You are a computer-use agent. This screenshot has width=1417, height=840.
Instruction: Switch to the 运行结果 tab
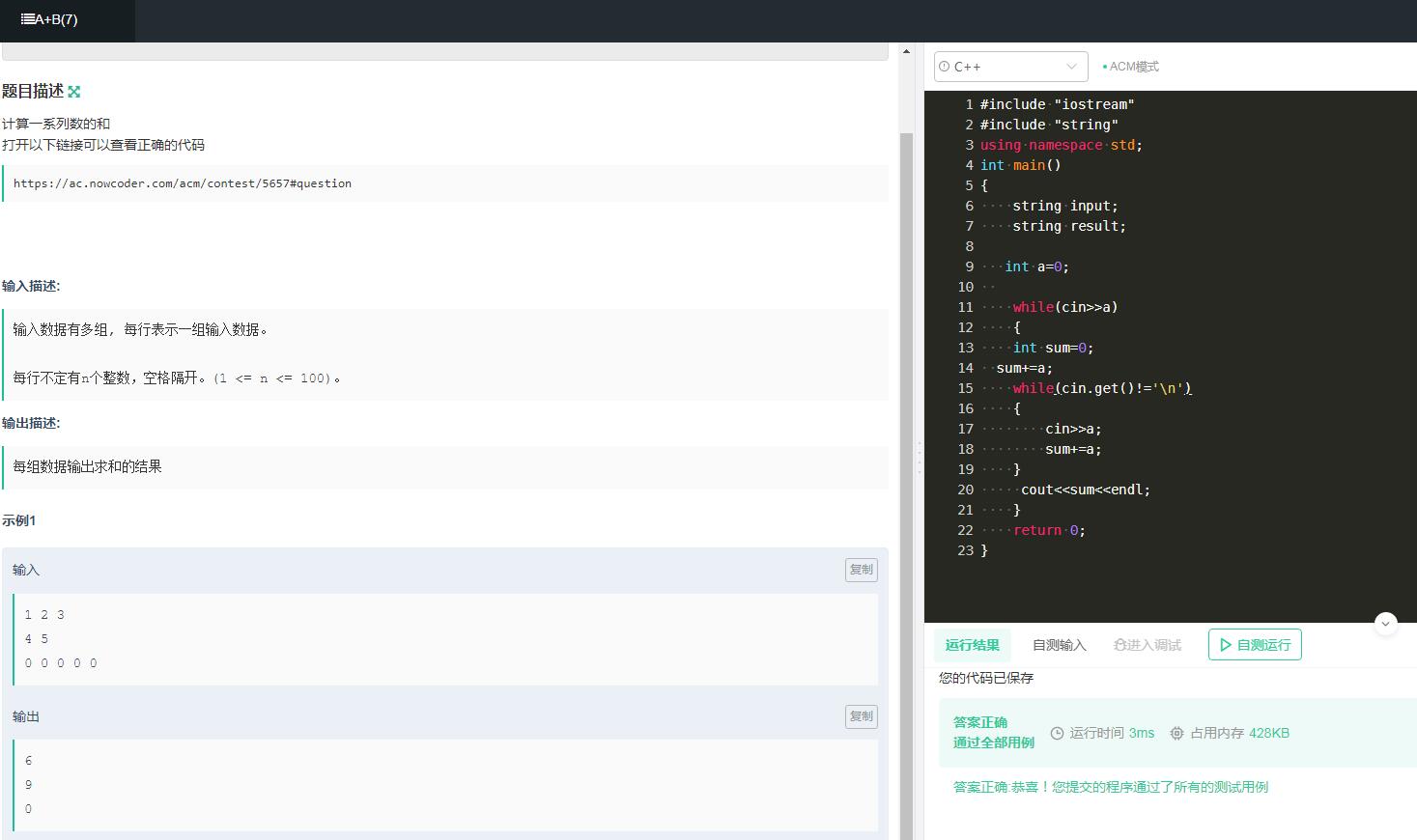[972, 645]
